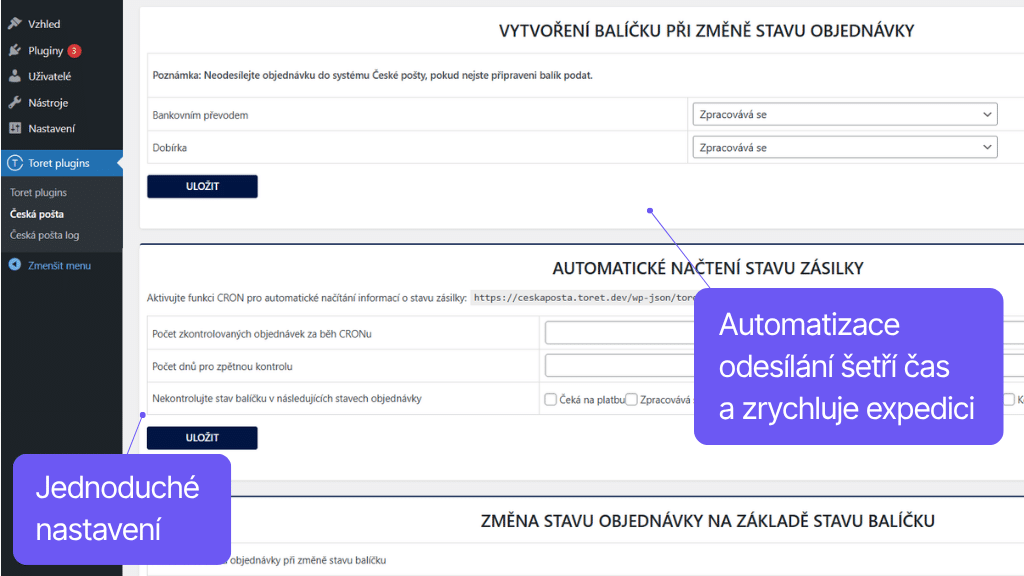Image resolution: width=1024 pixels, height=576 pixels.
Task: Click ULOŽIT under the CRON settings
Action: pos(202,437)
